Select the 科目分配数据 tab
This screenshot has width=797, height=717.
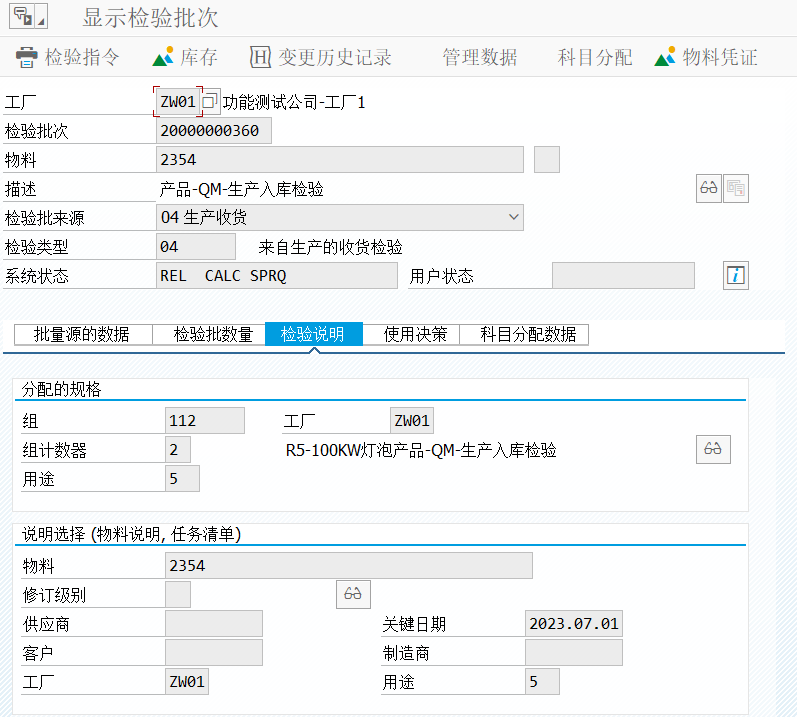tap(528, 335)
